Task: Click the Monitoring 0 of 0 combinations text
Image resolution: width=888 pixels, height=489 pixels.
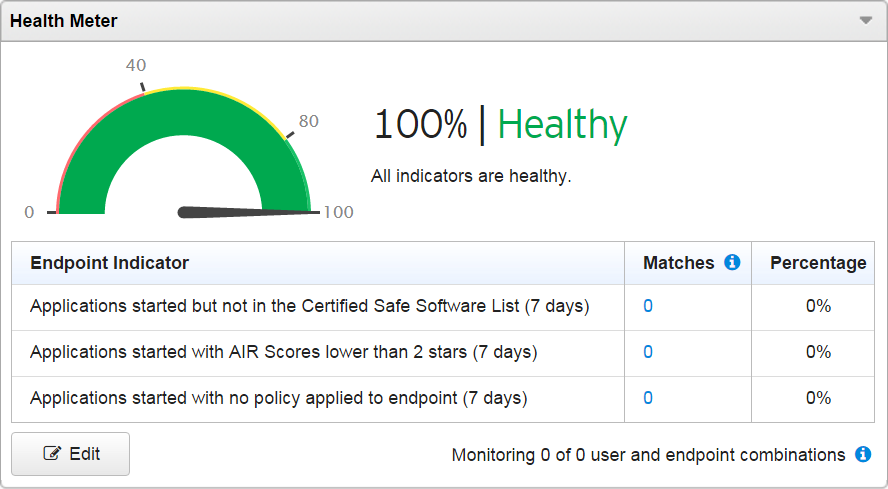Action: (x=648, y=455)
